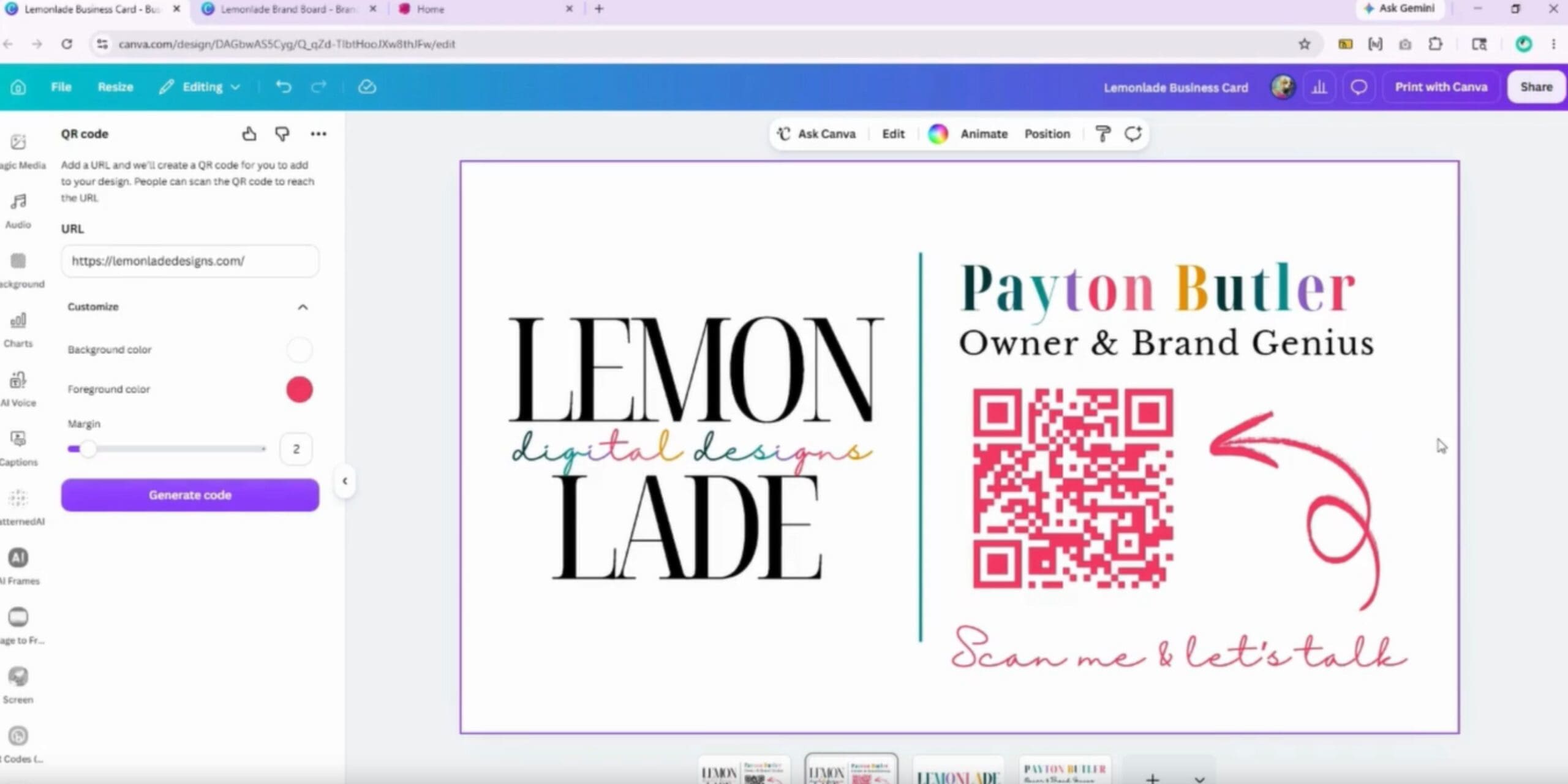
Task: Open the color wheel picker in toolbar
Action: (938, 134)
